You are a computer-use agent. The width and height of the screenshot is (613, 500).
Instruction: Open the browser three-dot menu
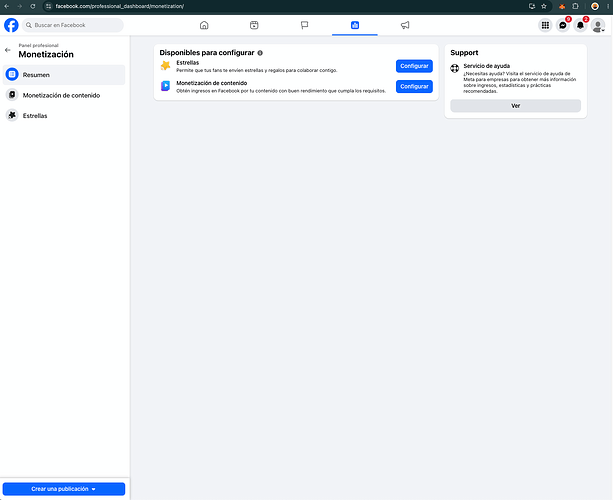(x=608, y=6)
